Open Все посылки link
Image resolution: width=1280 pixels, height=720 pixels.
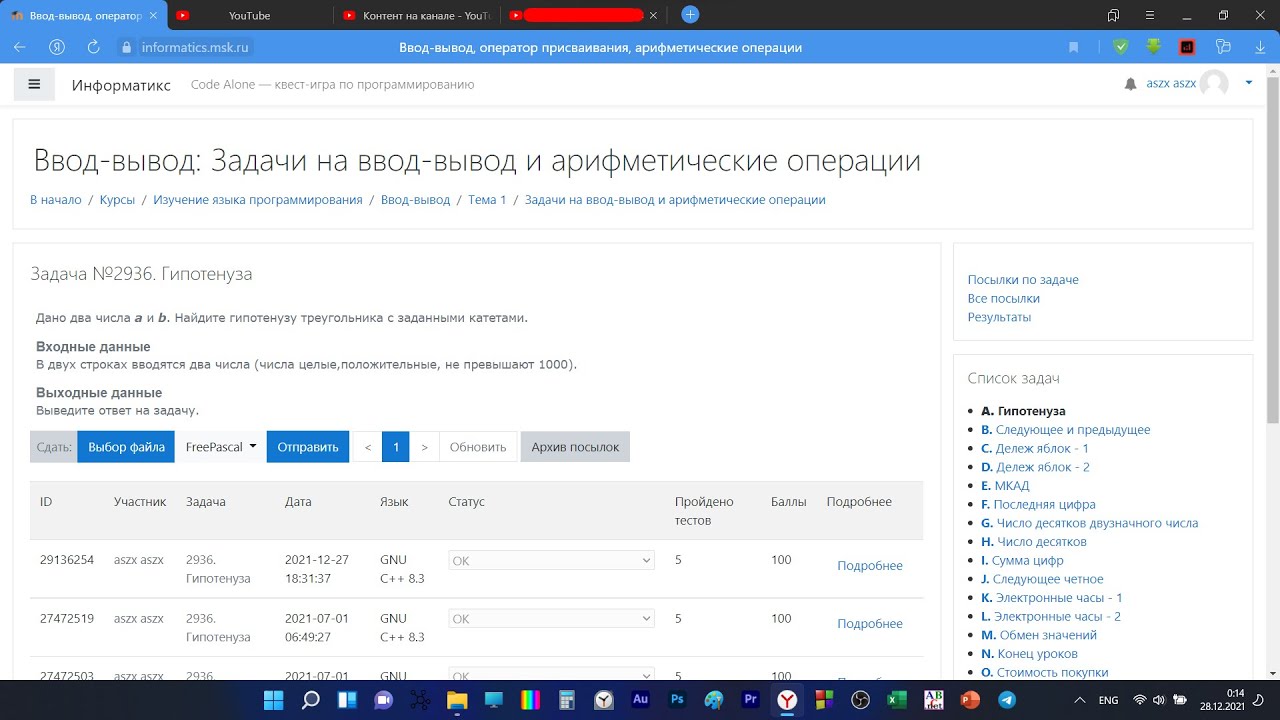tap(1004, 298)
